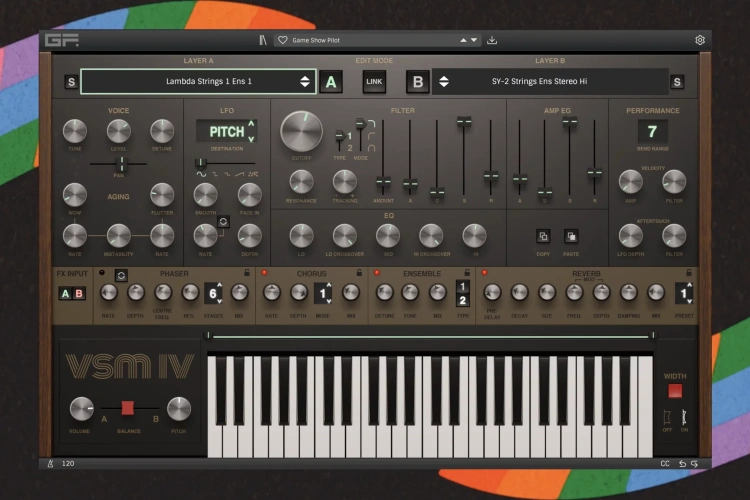Click the Voice pan slider
The height and width of the screenshot is (500, 750).
122,164
